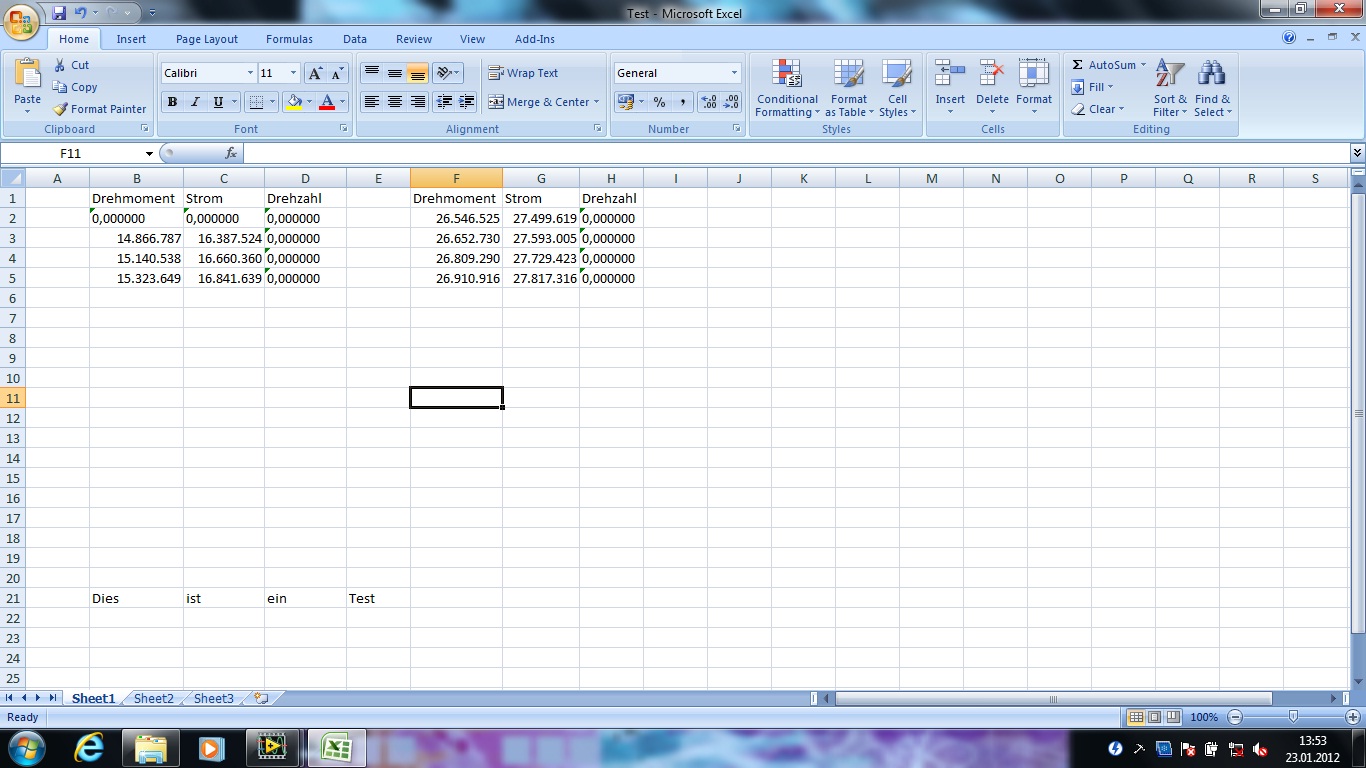
Task: Click the Clear button
Action: tap(1097, 109)
